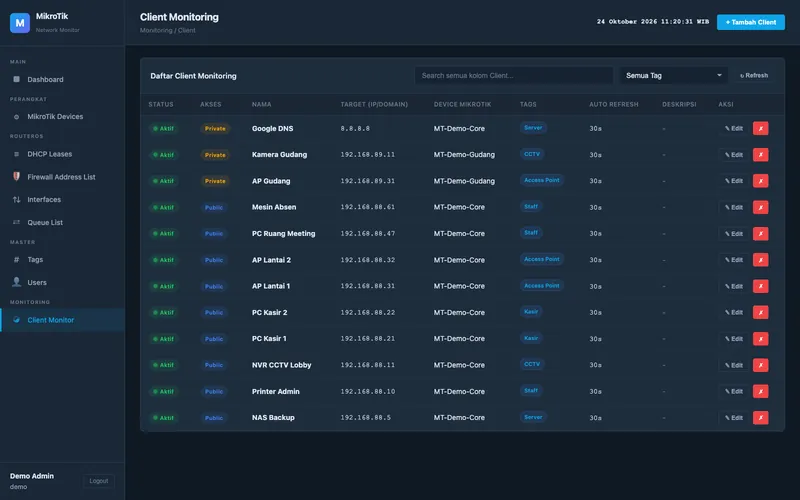800x500 pixels.
Task: Click the Users person icon
Action: (x=16, y=282)
